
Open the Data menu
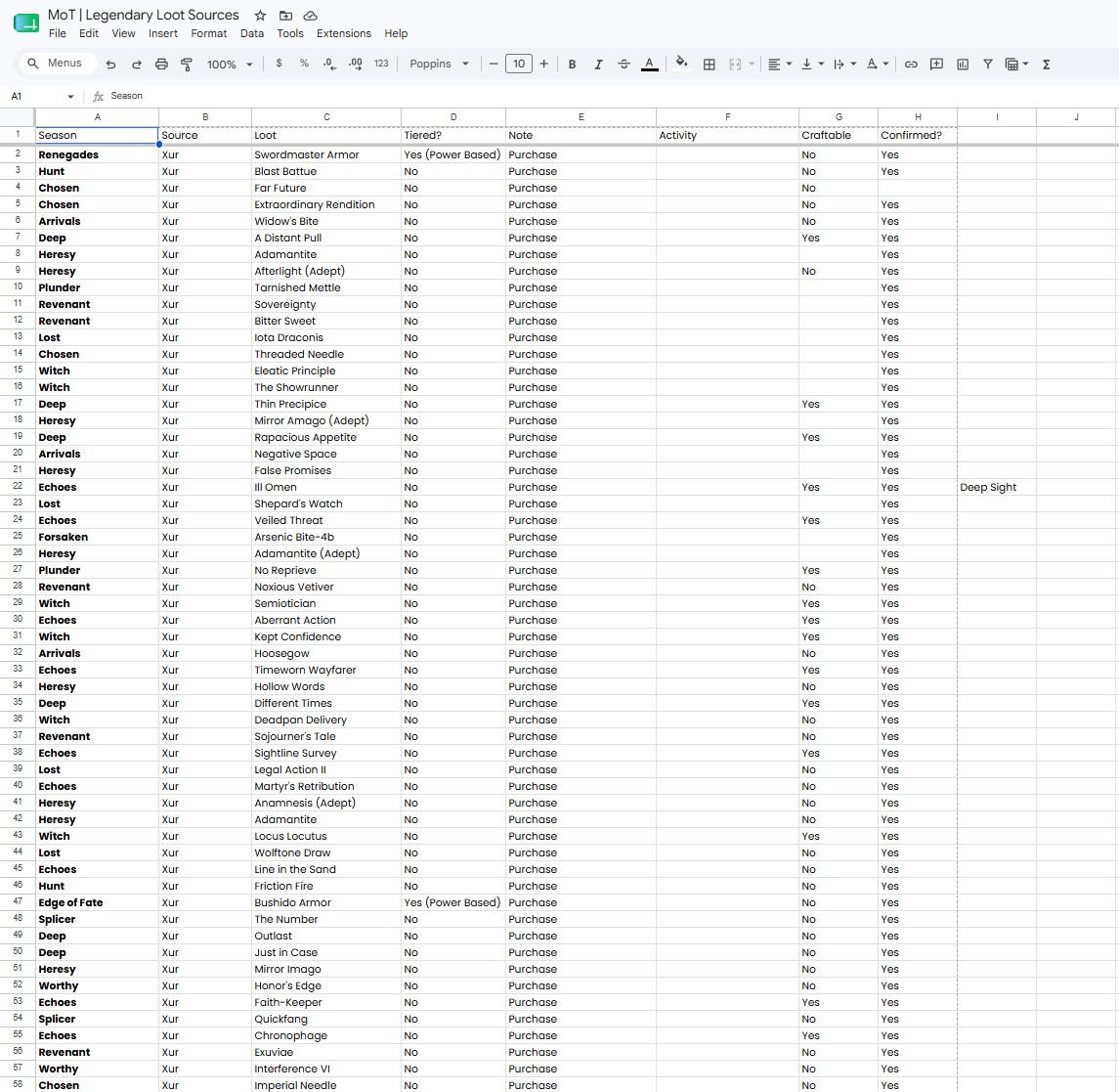click(252, 33)
